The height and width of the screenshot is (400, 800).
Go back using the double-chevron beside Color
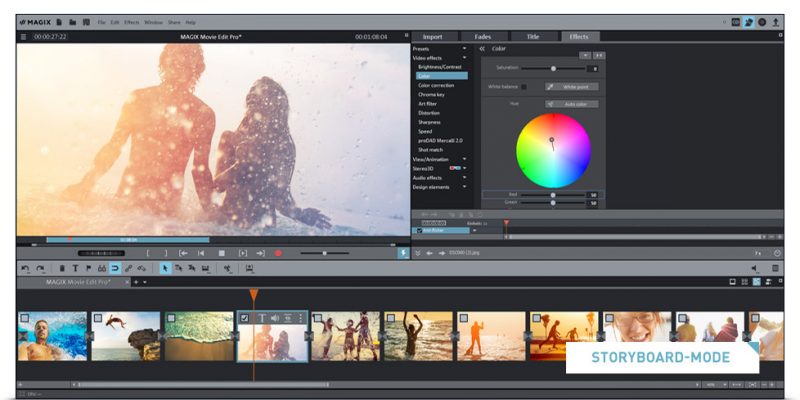[x=482, y=48]
